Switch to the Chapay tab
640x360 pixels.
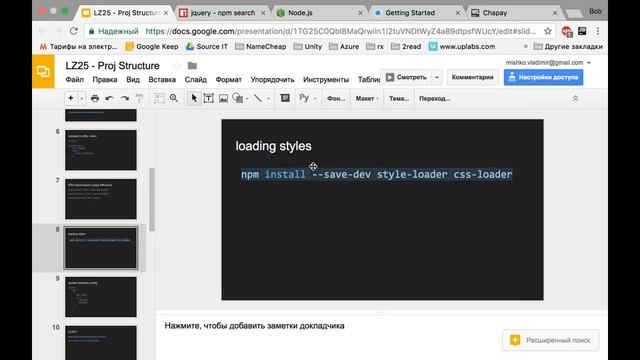[514, 13]
